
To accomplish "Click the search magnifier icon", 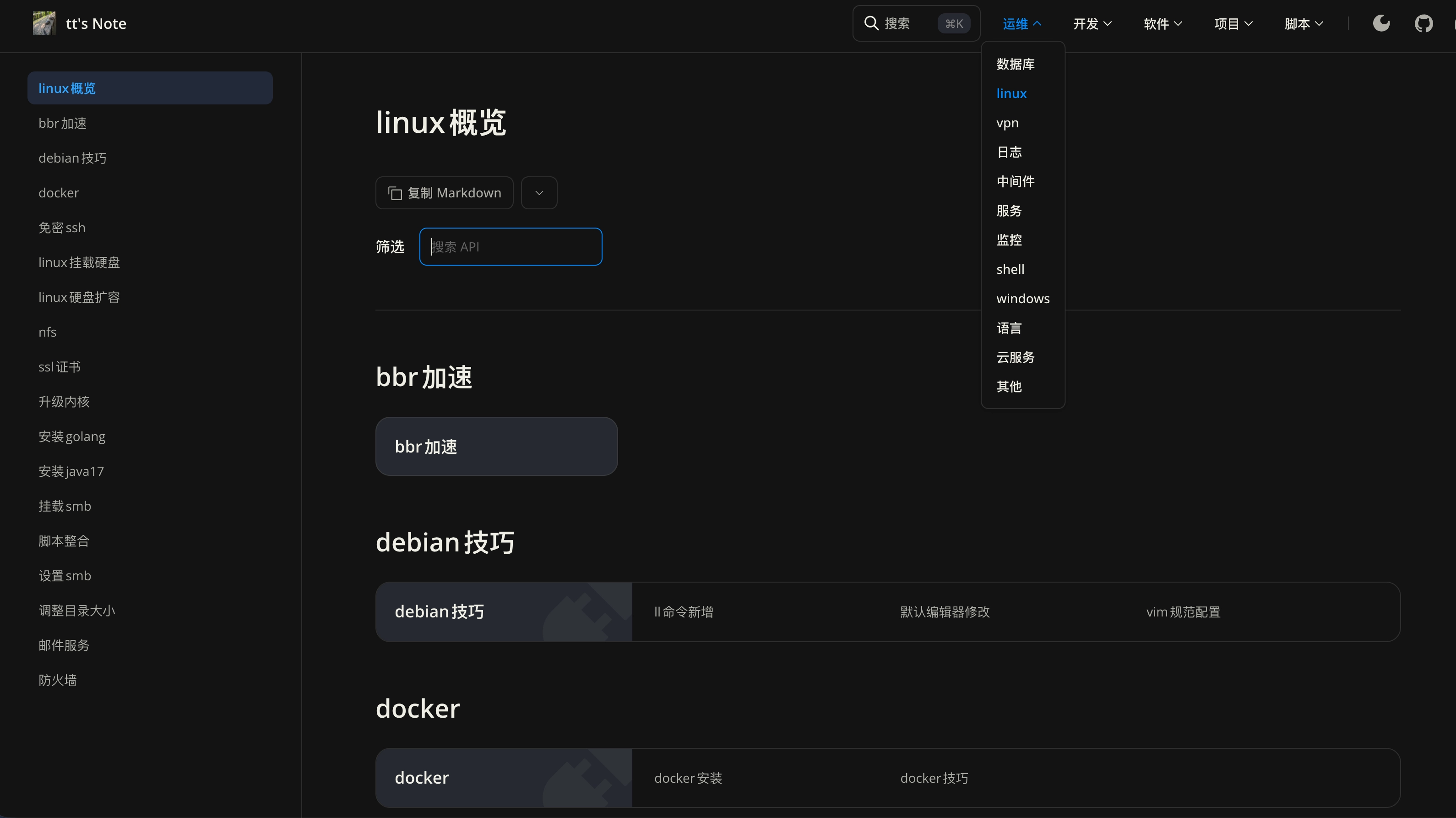I will click(x=871, y=23).
